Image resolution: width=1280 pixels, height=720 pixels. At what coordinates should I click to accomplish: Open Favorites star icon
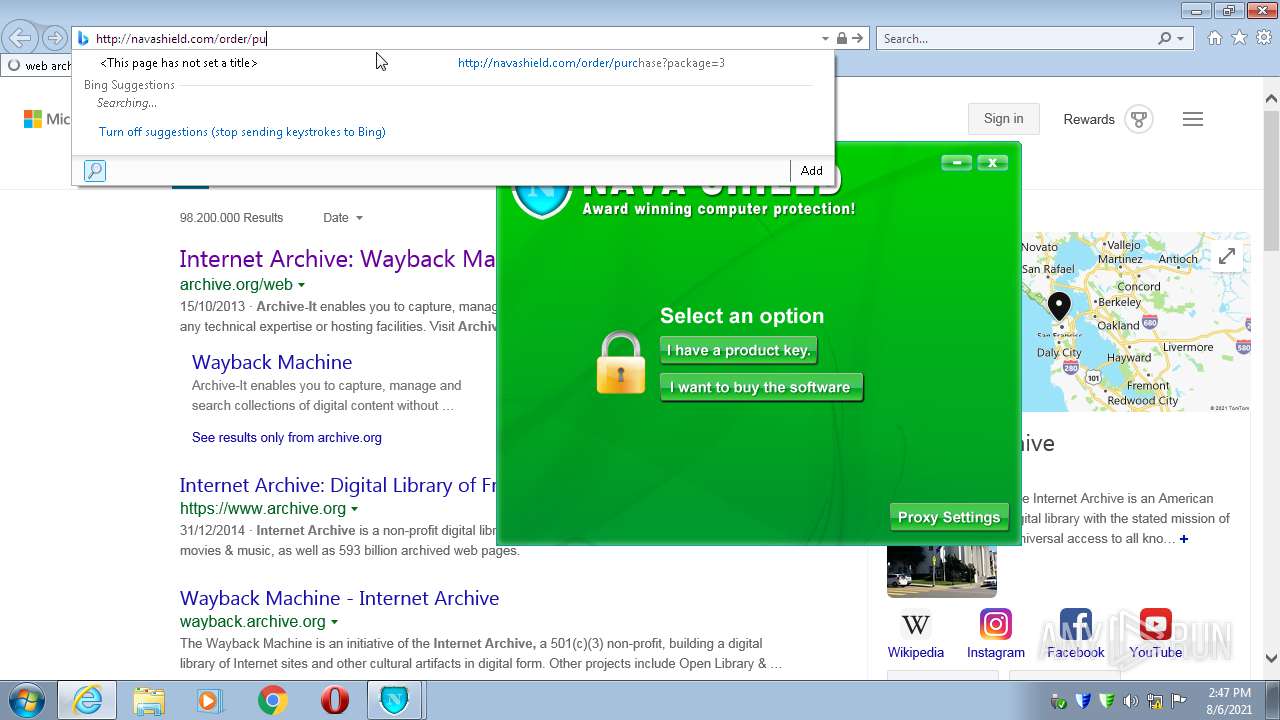(1239, 38)
